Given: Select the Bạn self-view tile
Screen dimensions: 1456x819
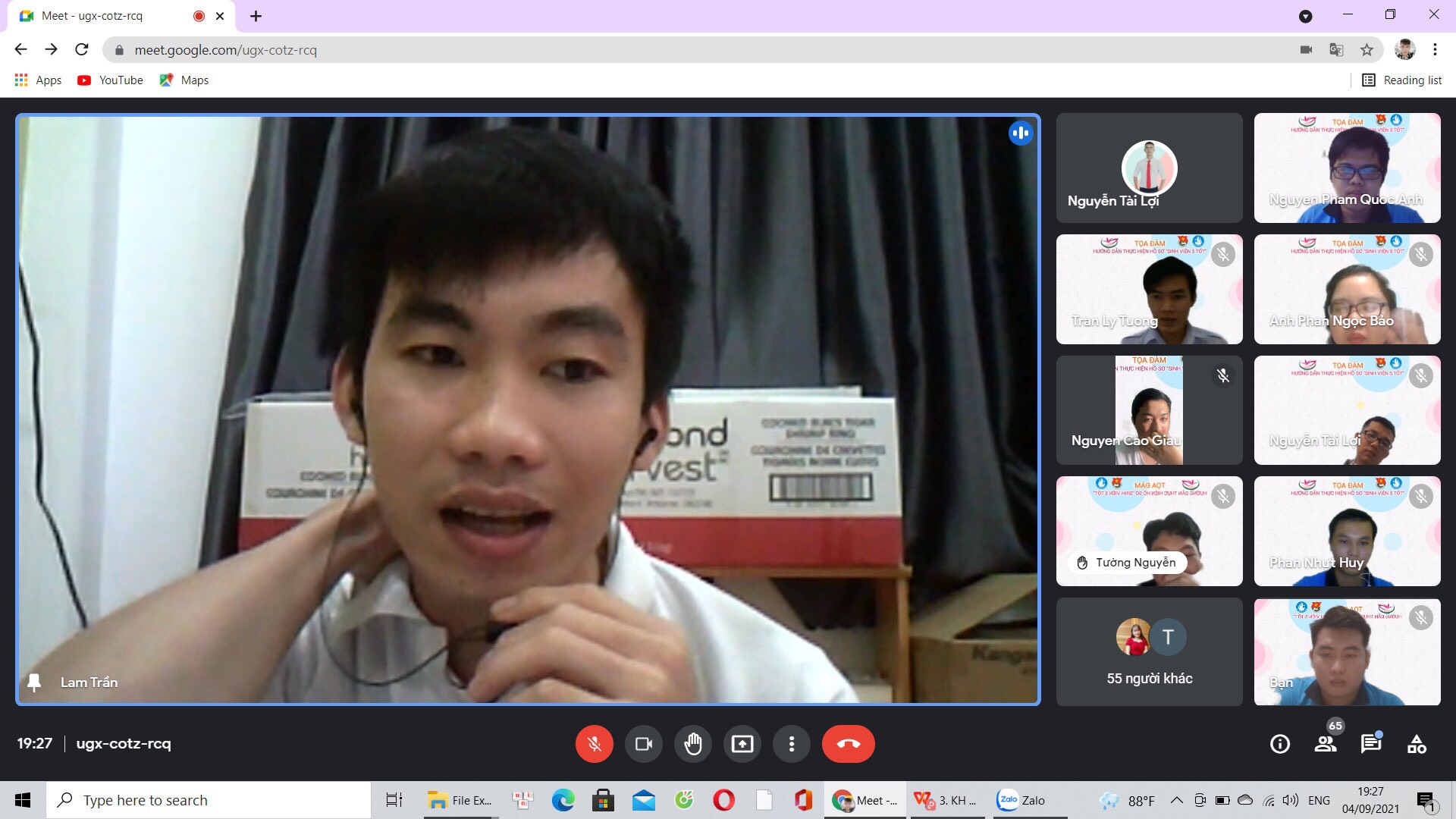Looking at the screenshot, I should [x=1347, y=652].
